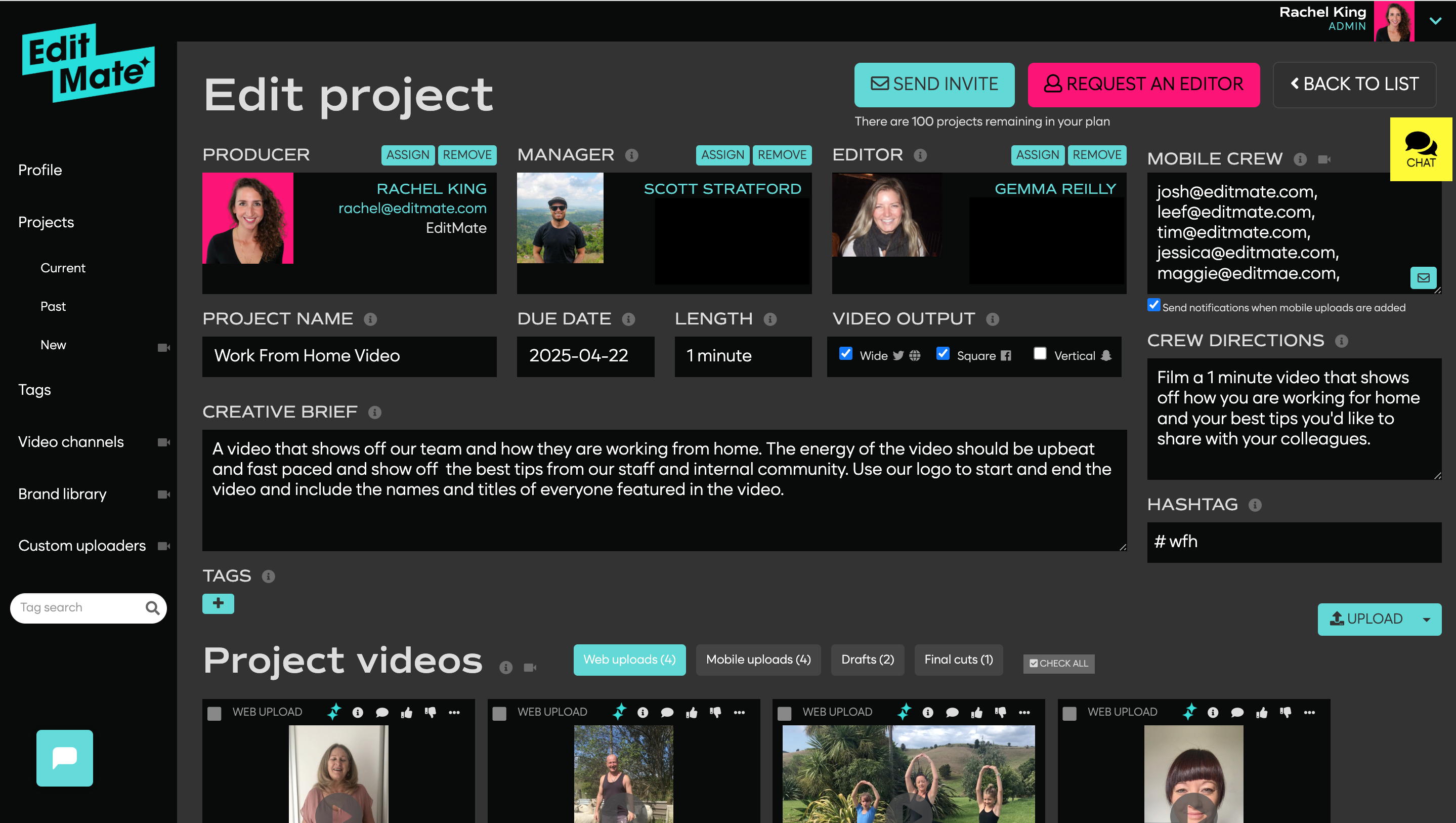Click ASSIGN for the Editor
Screen dimensions: 1456x823
1037,155
